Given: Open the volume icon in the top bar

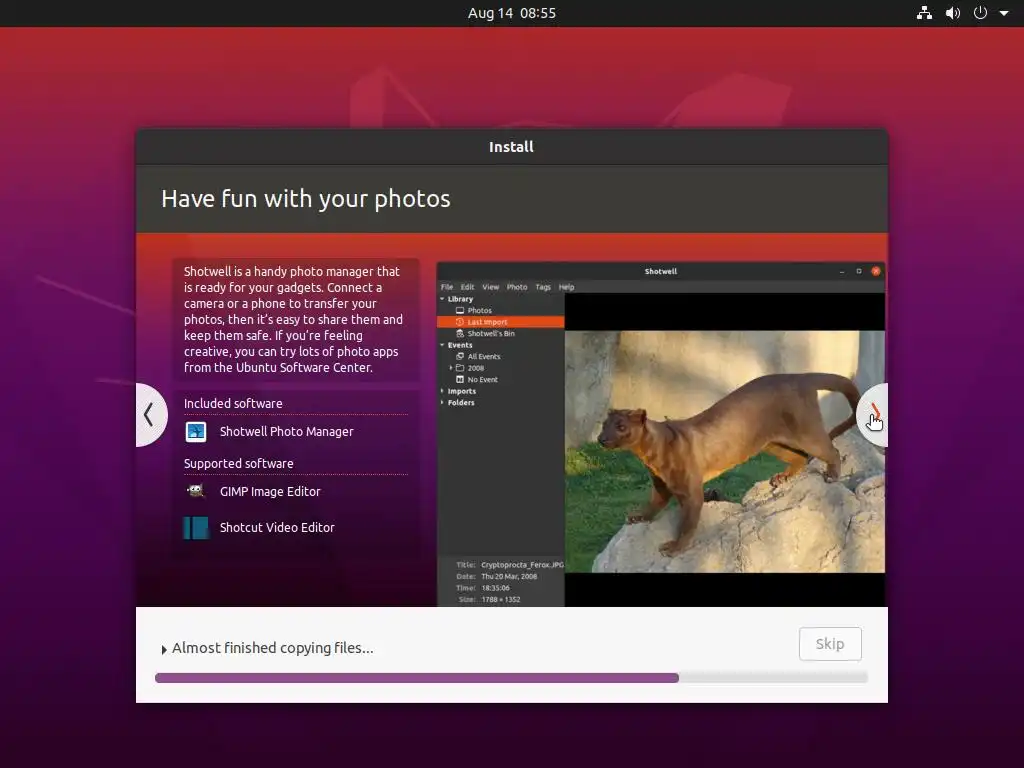Looking at the screenshot, I should 953,13.
